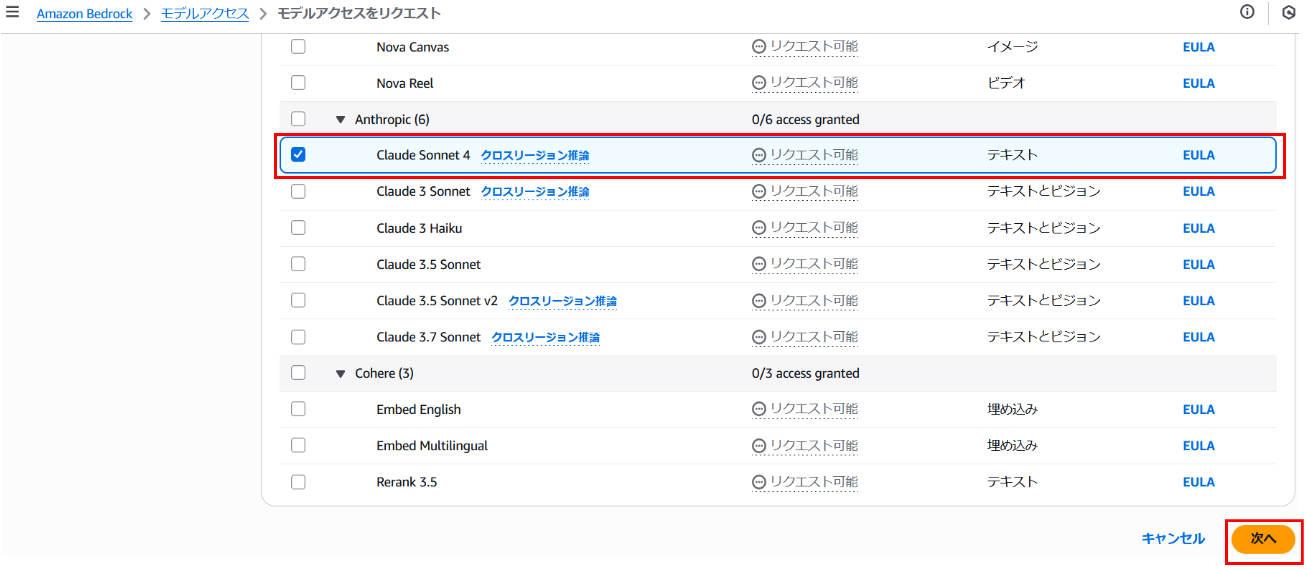1307x569 pixels.
Task: Uncheck the Claude Sonnet 4 checkbox
Action: pos(298,155)
